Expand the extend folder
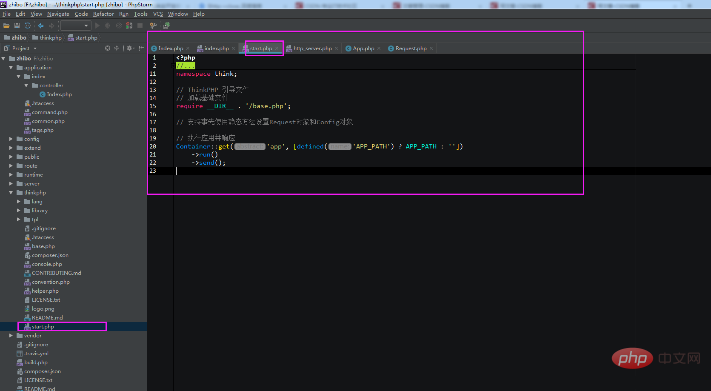This screenshot has width=711, height=391. [x=11, y=148]
